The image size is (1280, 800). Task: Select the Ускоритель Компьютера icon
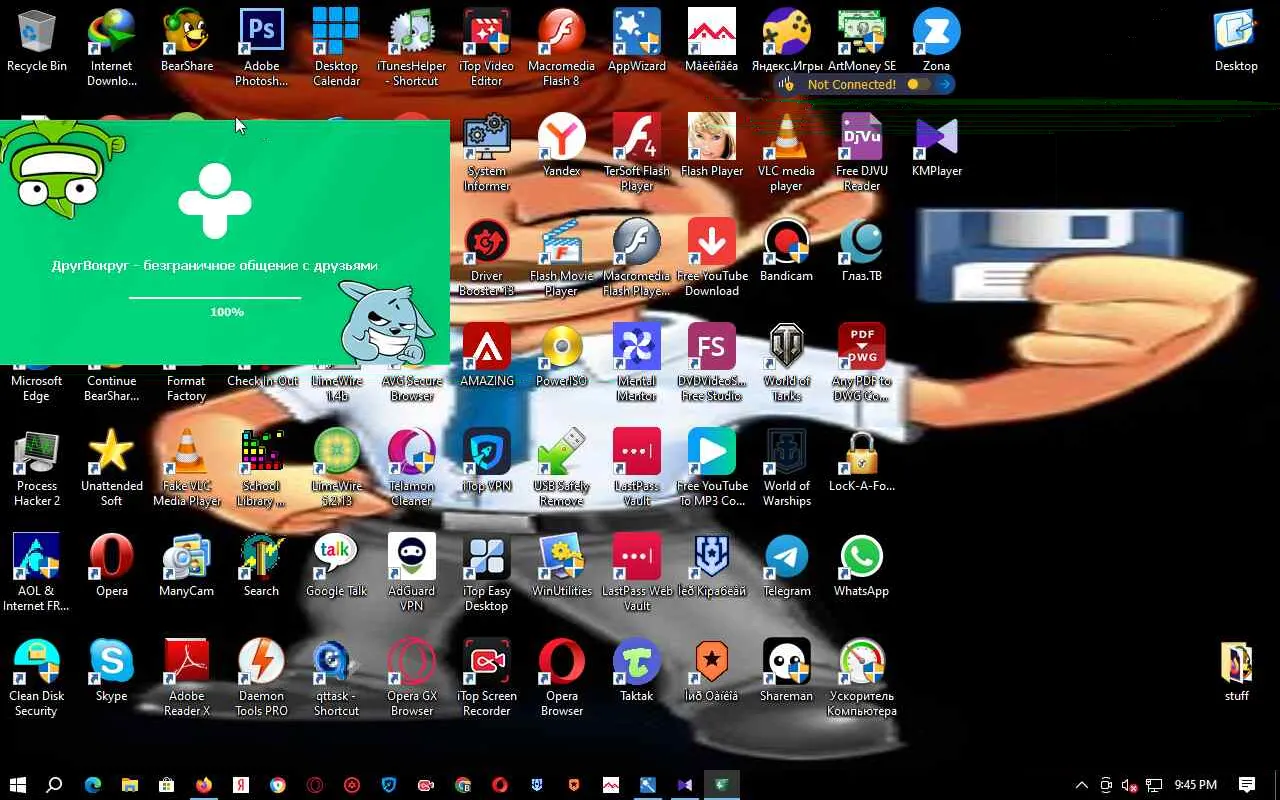tap(862, 678)
